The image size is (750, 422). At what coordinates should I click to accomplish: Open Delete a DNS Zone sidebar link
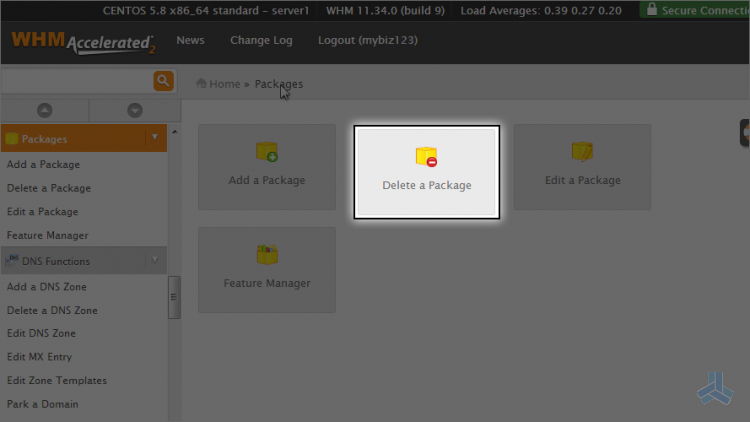coord(52,311)
